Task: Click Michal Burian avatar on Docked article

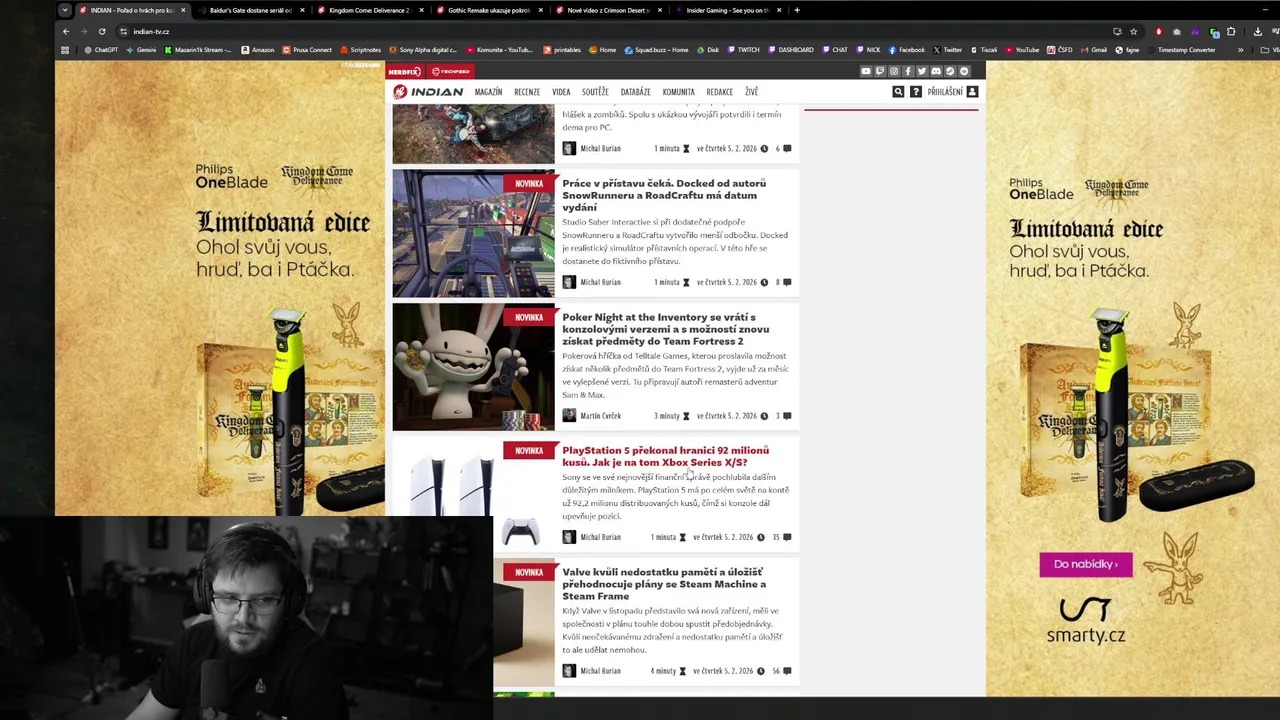Action: pyautogui.click(x=569, y=282)
